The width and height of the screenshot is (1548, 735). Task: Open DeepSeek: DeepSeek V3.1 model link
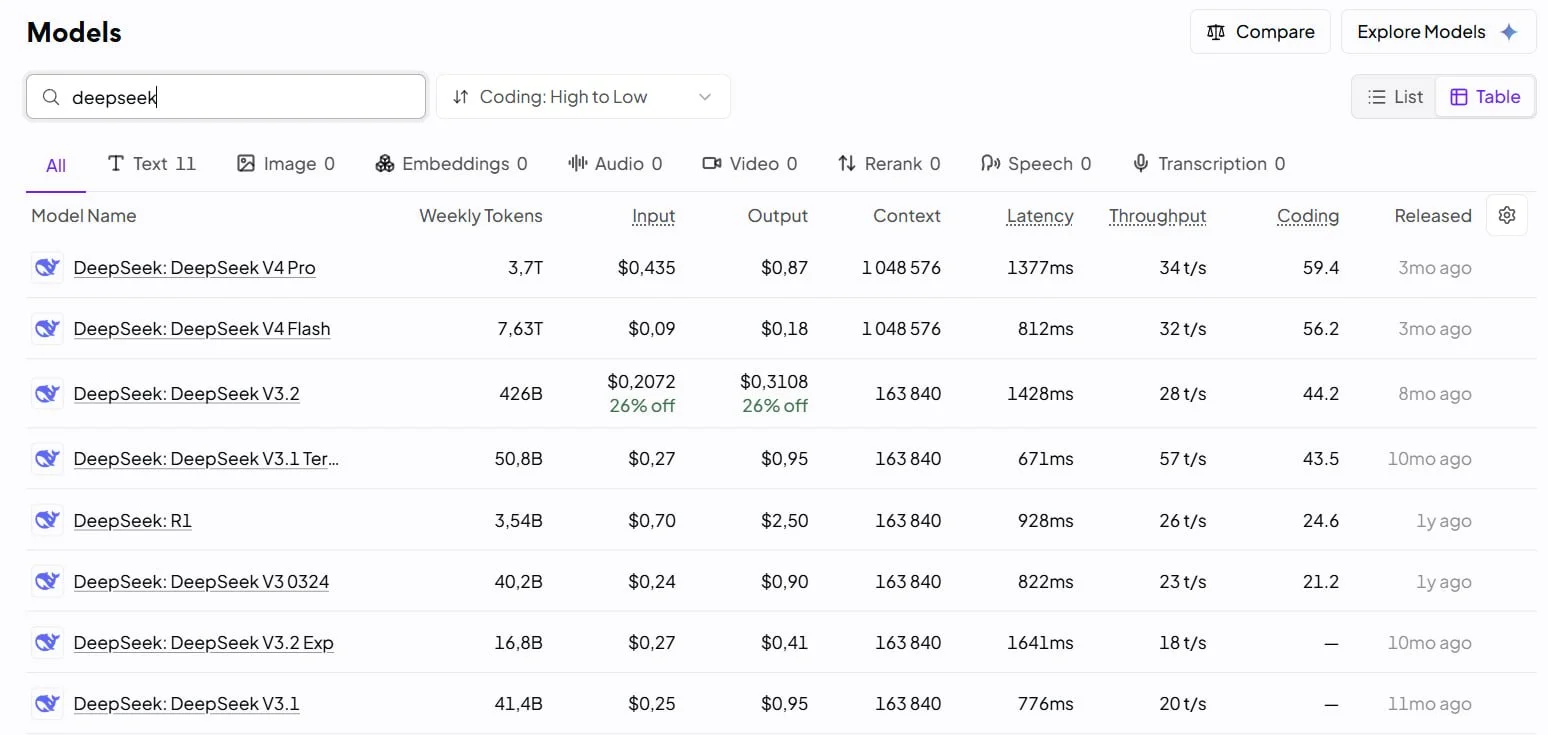tap(187, 704)
